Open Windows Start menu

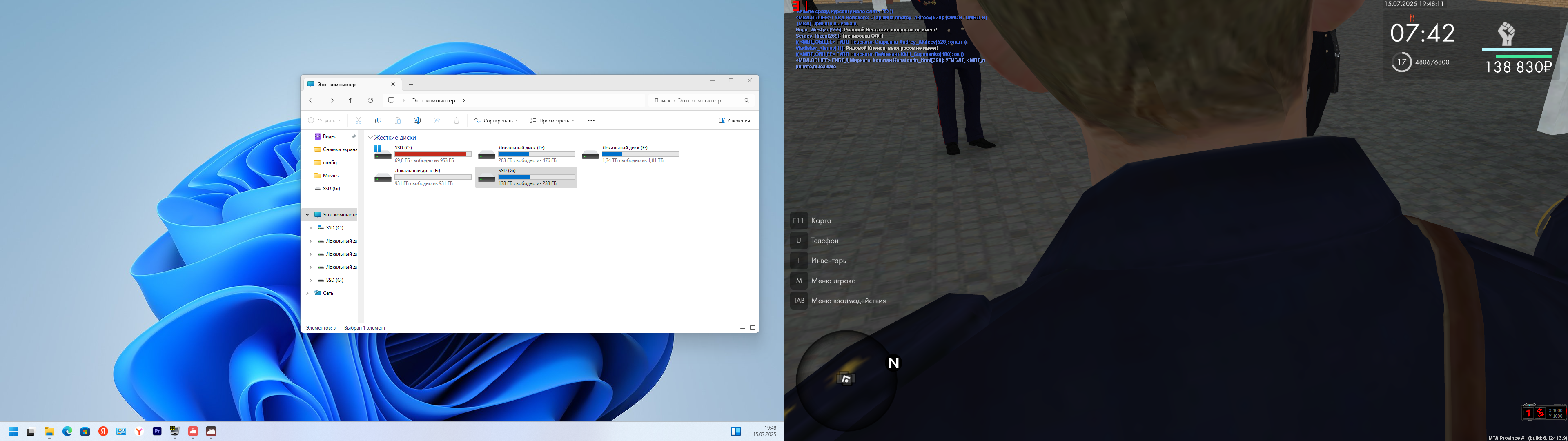click(13, 431)
